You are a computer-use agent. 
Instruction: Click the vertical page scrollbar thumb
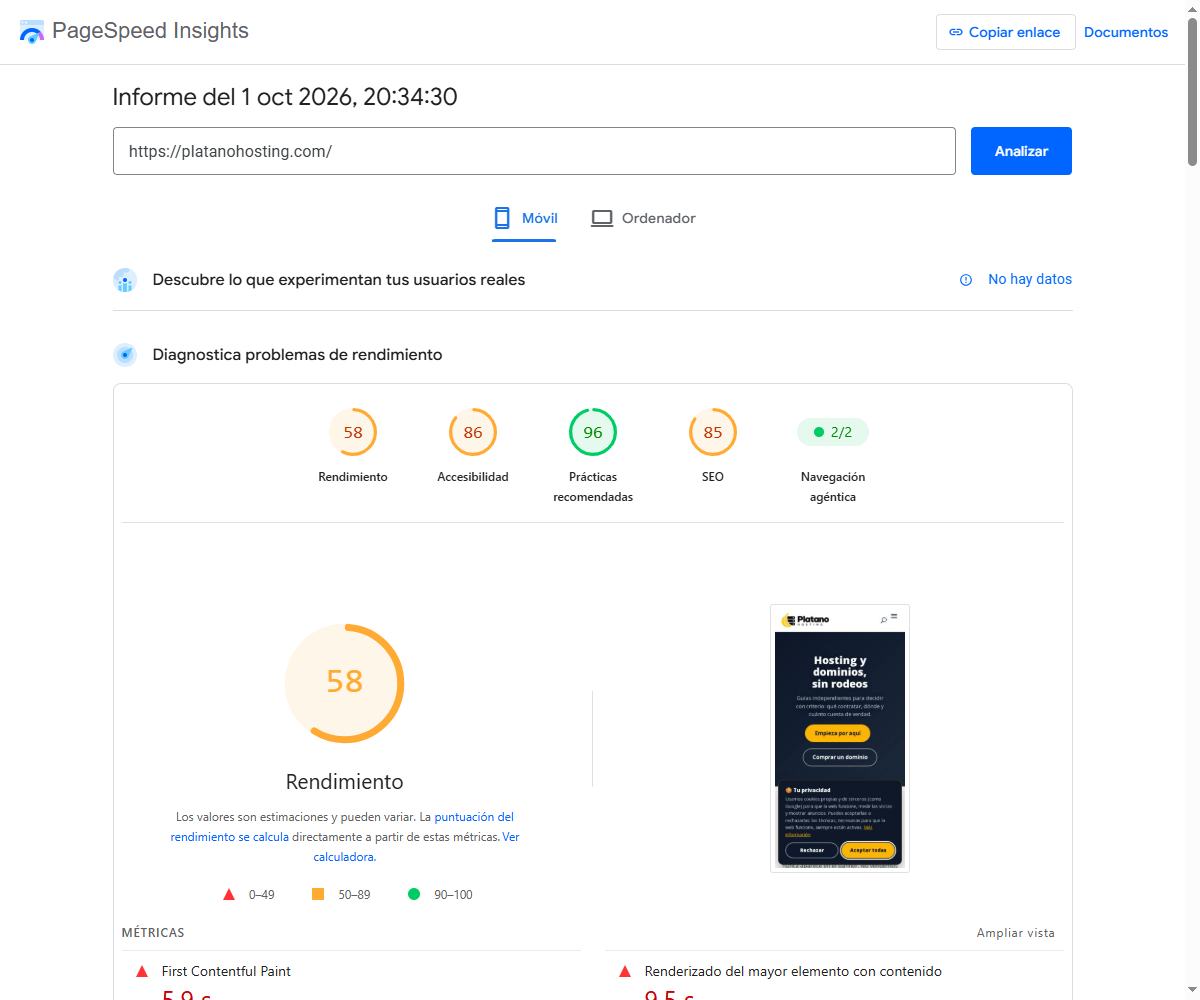tap(1192, 90)
